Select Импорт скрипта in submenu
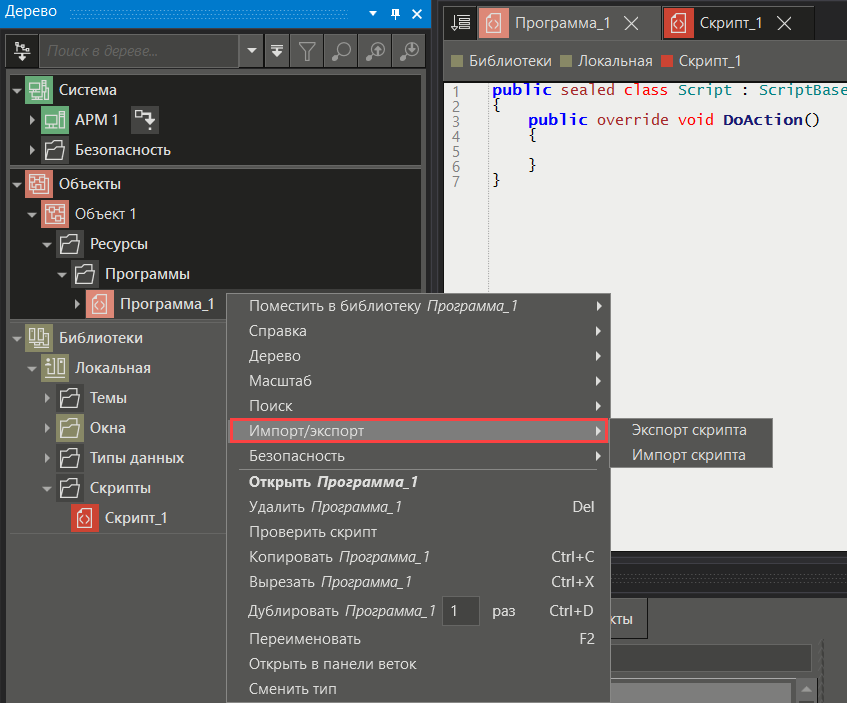 688,455
